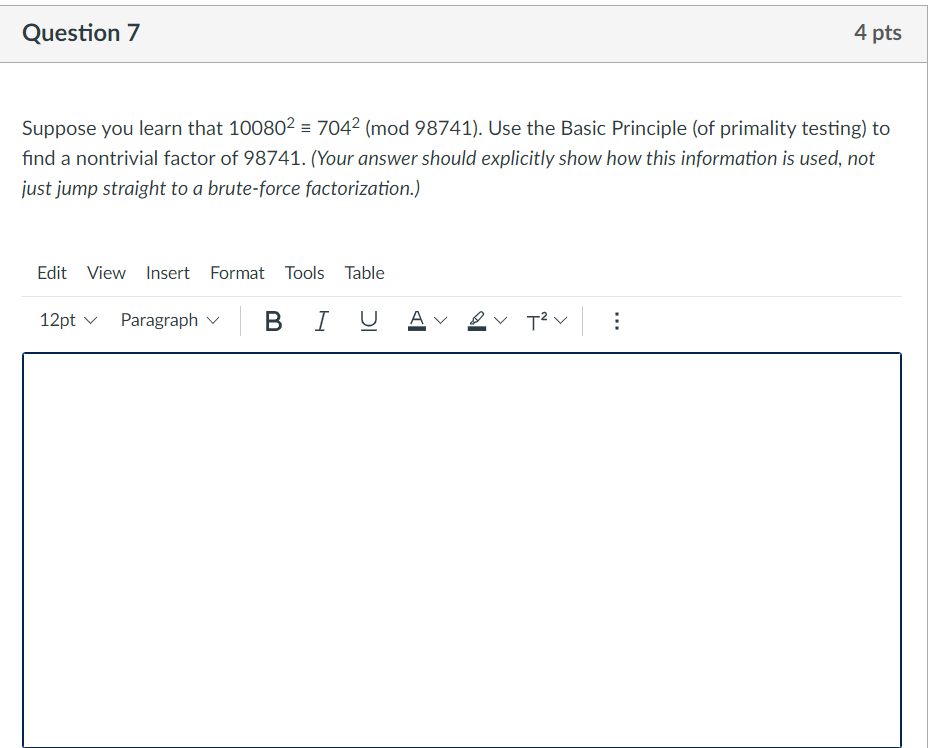Image resolution: width=932 pixels, height=748 pixels.
Task: Expand superscript/subscript options chevron
Action: 561,321
